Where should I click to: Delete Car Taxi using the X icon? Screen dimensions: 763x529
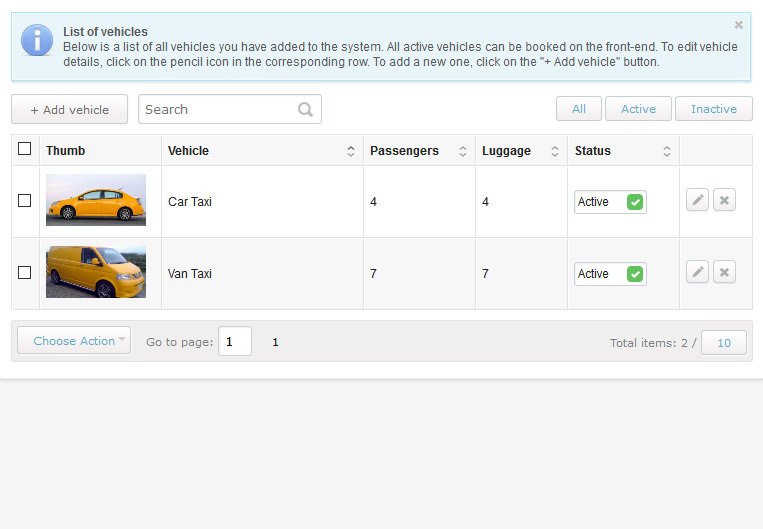(x=724, y=200)
